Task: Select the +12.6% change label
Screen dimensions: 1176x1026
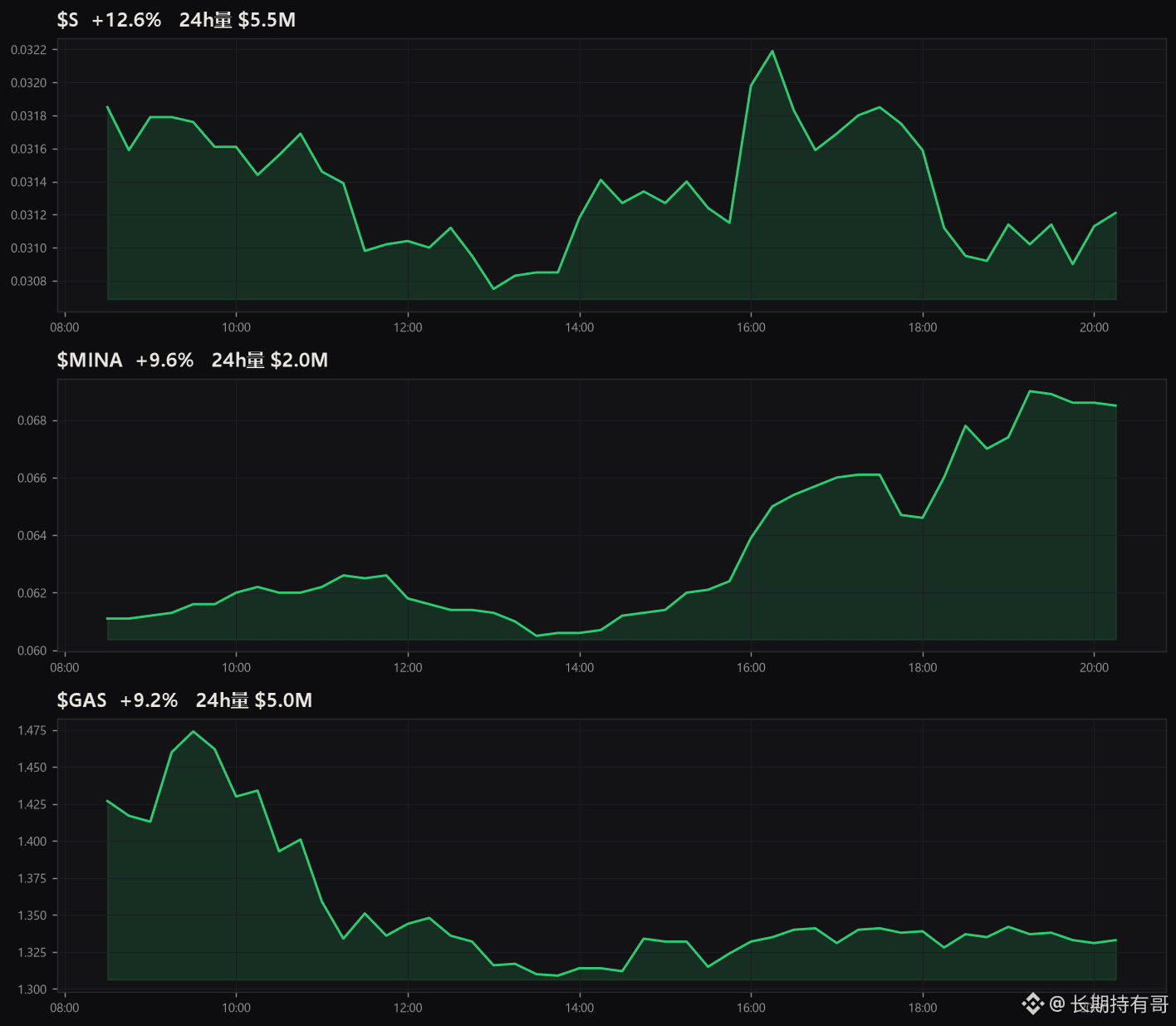Action: (x=126, y=20)
